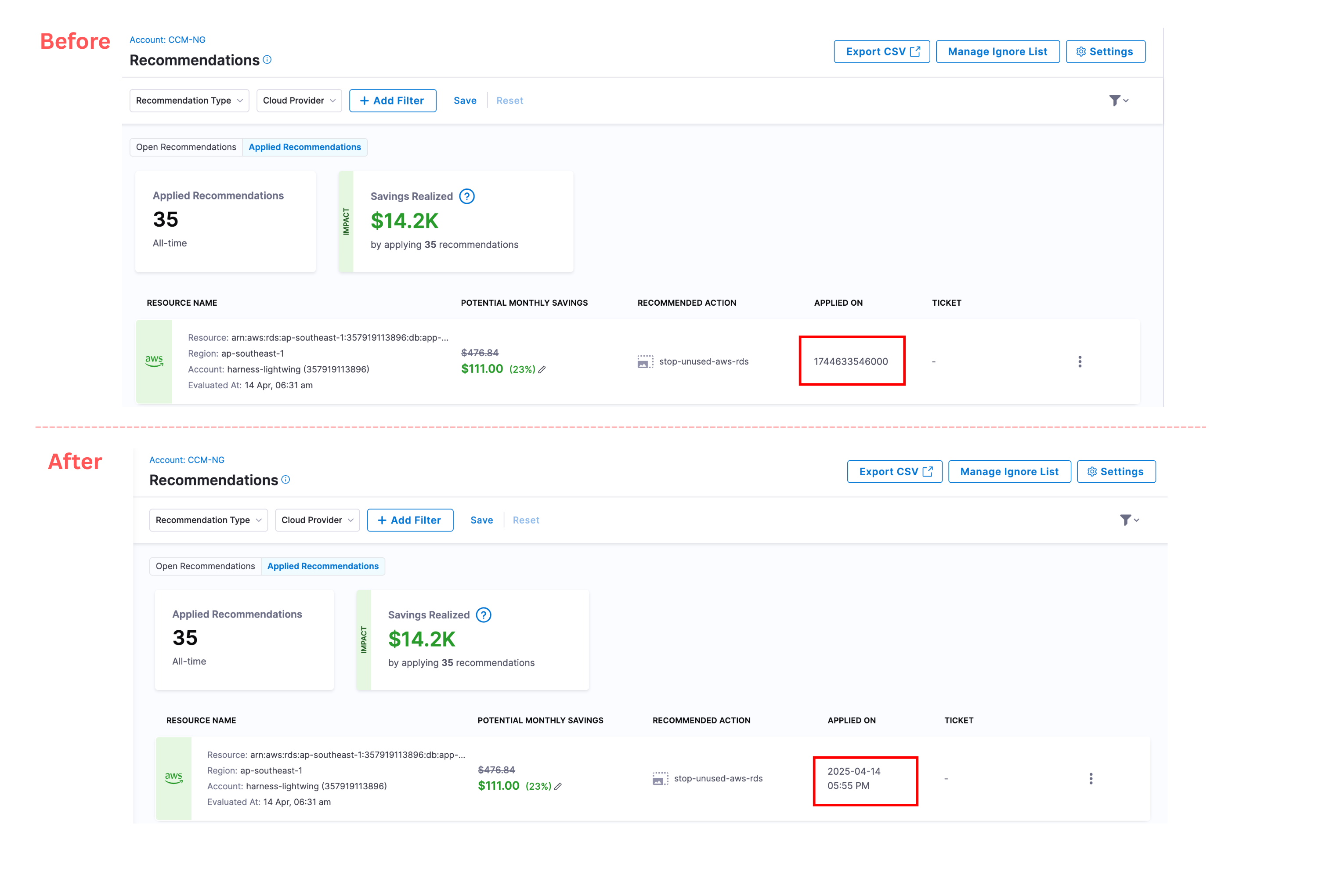Expand top Recommendation Type dropdown
The image size is (1344, 896).
click(189, 101)
